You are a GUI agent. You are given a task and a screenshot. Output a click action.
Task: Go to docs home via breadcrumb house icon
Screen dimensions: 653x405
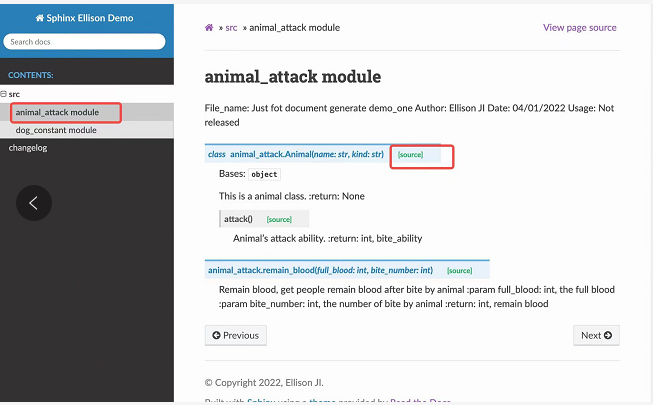(x=209, y=28)
